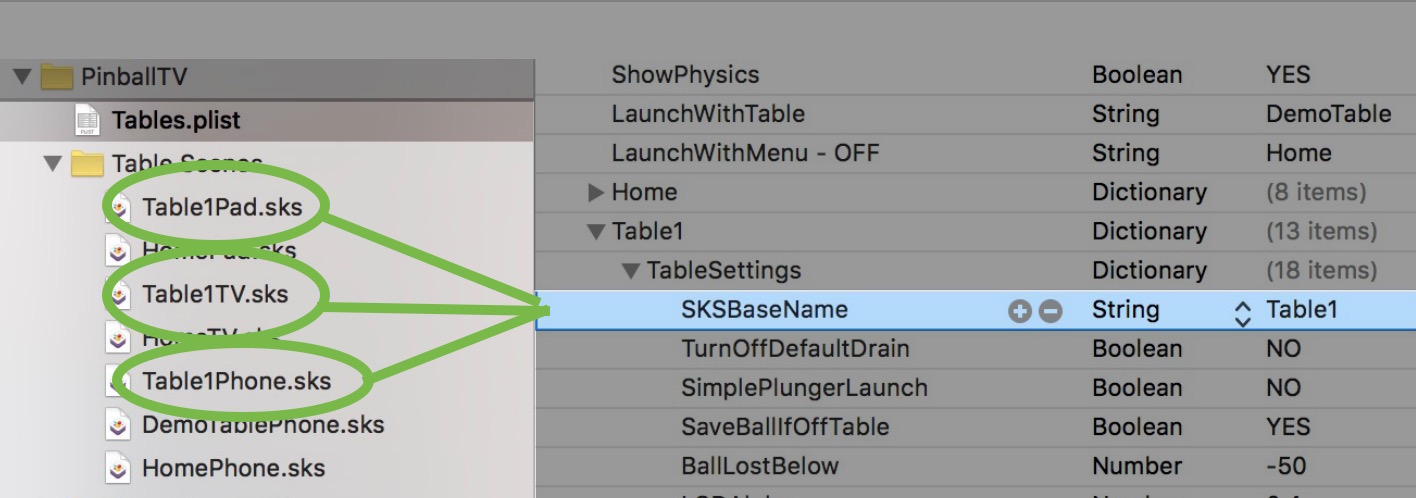
Task: Click the TurnOffDefaultDrain NO value
Action: [1283, 349]
